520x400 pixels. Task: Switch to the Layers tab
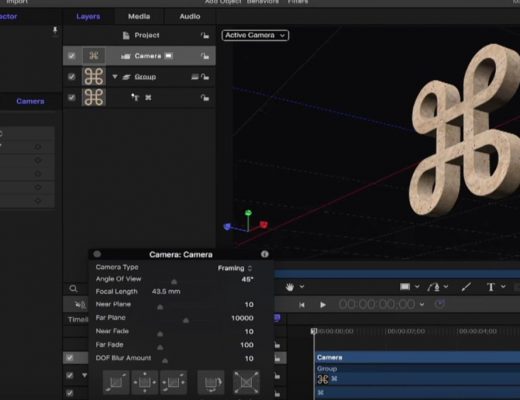88,16
